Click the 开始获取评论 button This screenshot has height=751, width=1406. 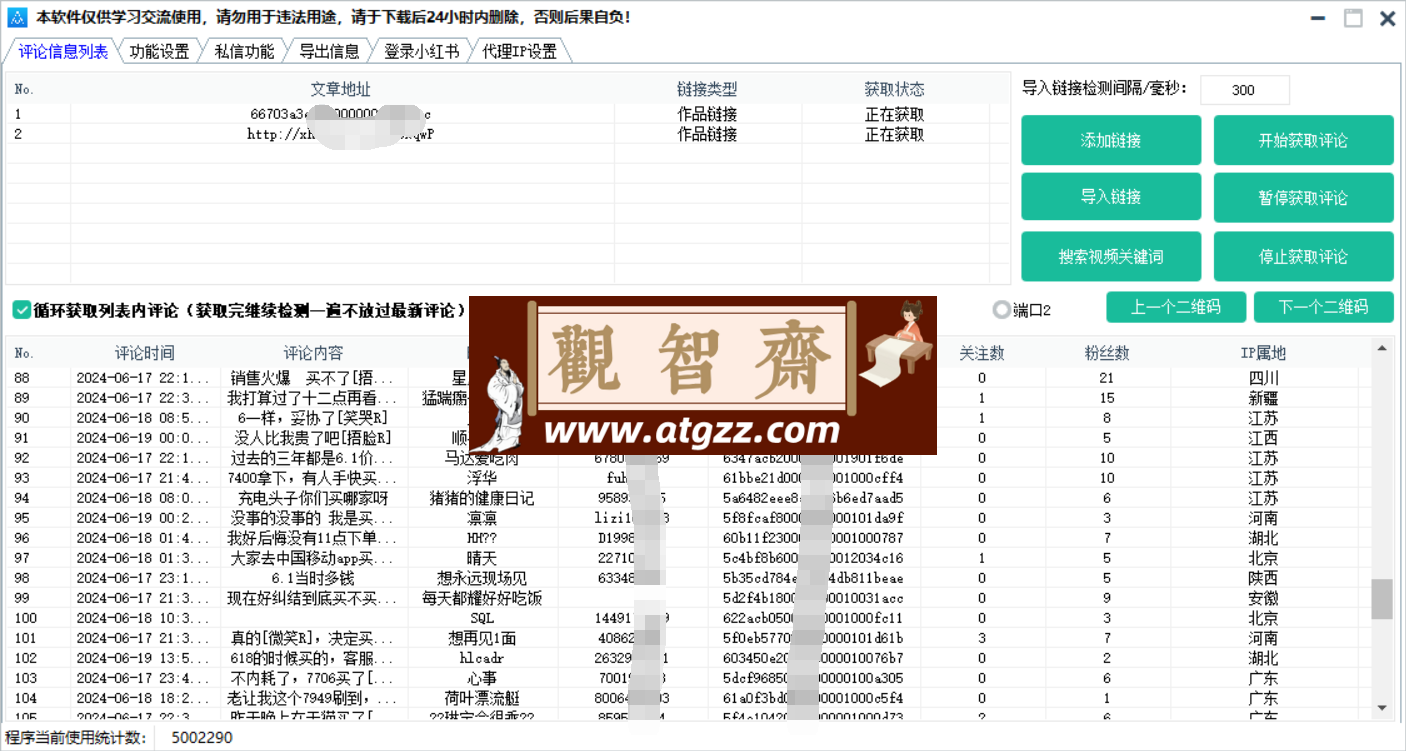point(1303,141)
